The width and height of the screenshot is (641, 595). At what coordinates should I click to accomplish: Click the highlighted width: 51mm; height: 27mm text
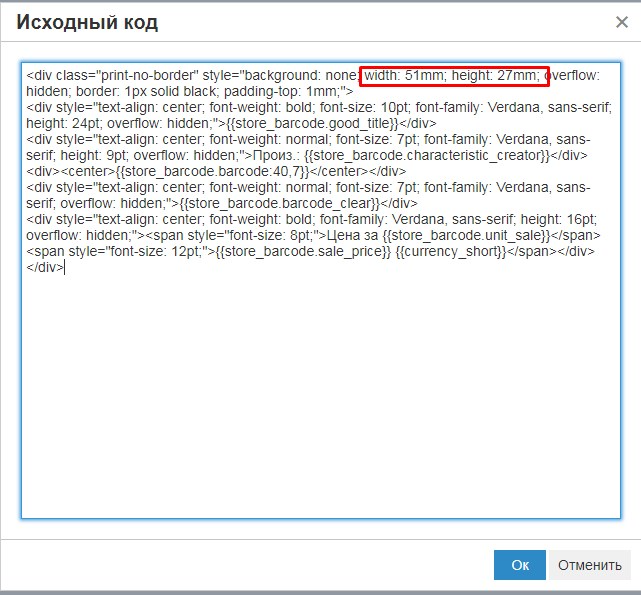[453, 77]
